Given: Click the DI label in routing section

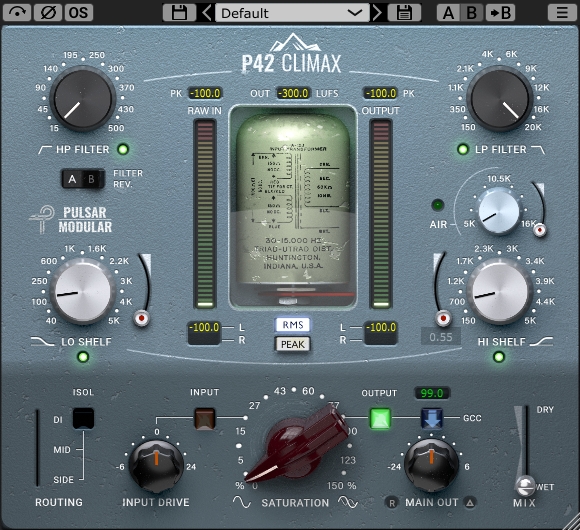Looking at the screenshot, I should [x=58, y=420].
